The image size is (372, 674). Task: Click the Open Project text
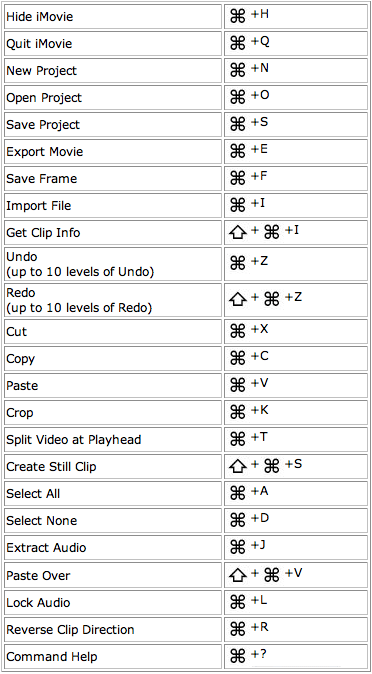[44, 98]
